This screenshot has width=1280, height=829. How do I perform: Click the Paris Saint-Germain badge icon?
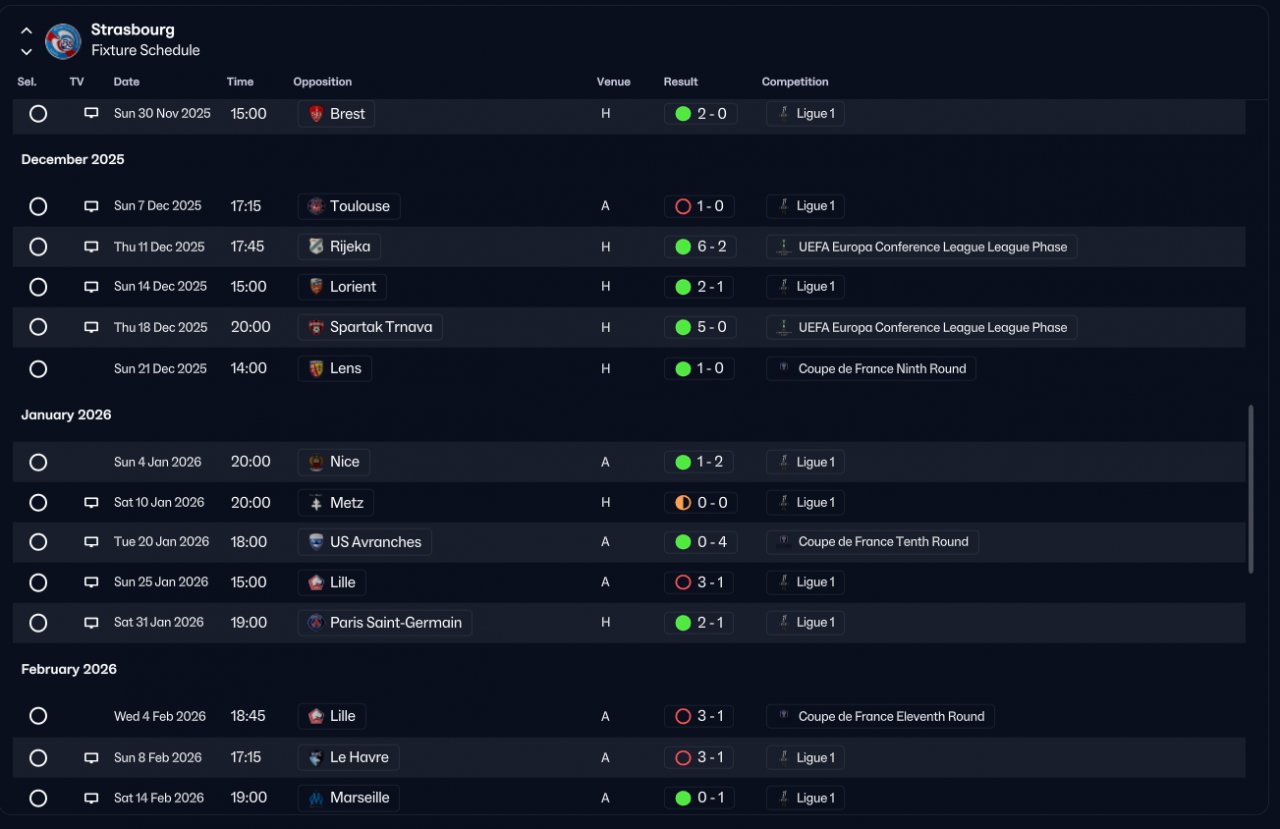316,622
